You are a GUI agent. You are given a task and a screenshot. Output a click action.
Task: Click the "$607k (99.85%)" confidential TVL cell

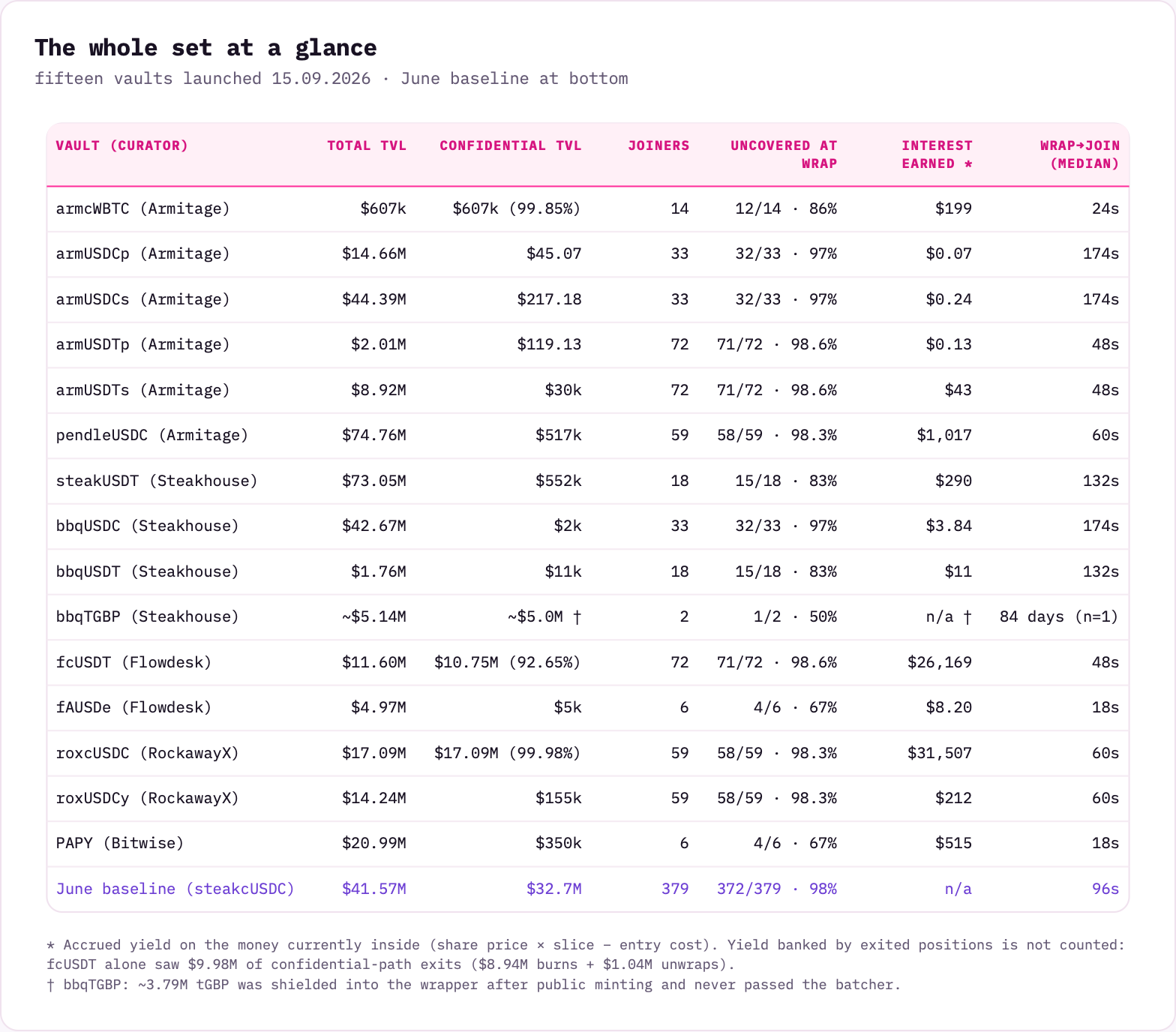pos(517,208)
